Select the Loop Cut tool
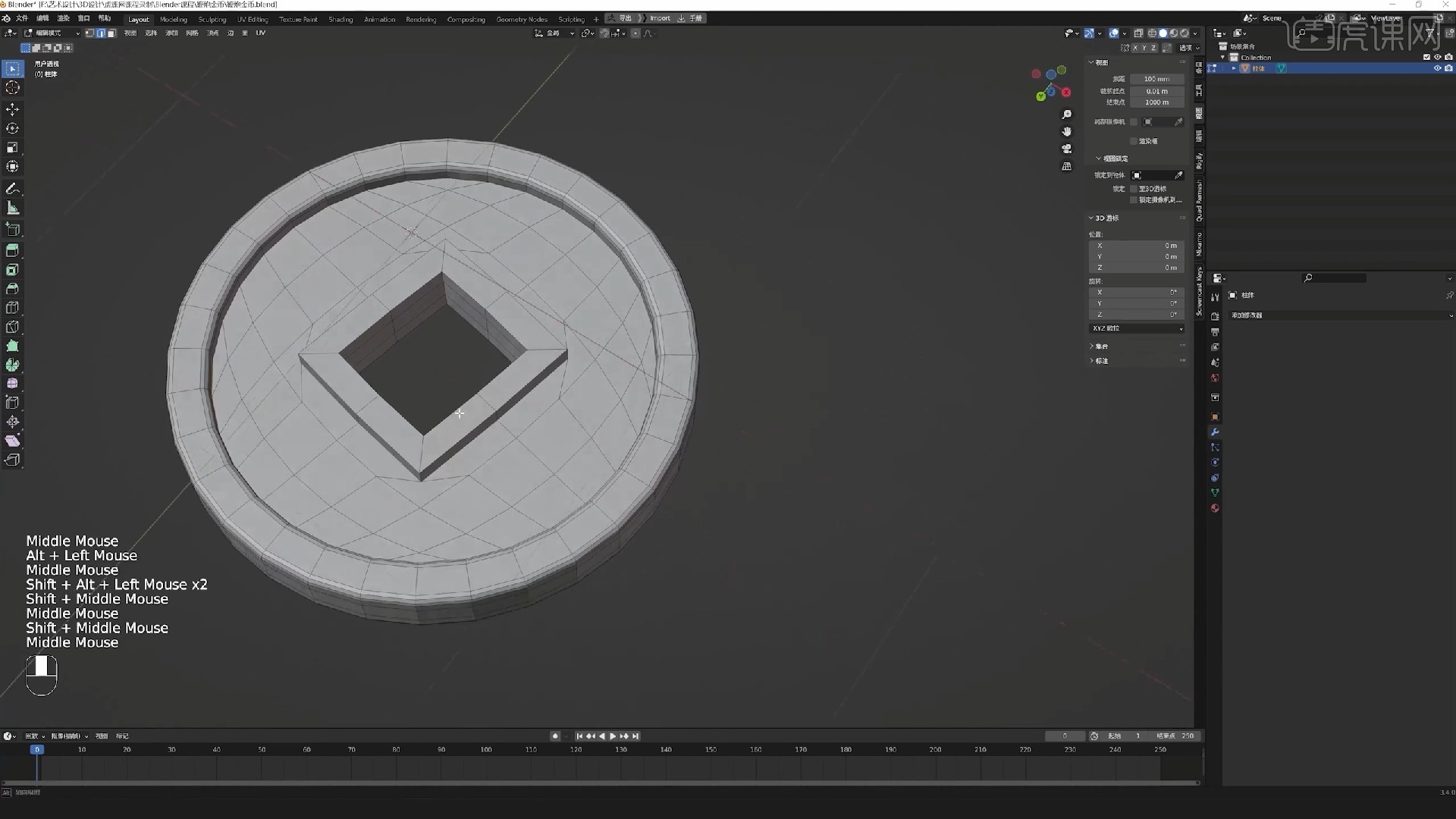 pyautogui.click(x=12, y=308)
